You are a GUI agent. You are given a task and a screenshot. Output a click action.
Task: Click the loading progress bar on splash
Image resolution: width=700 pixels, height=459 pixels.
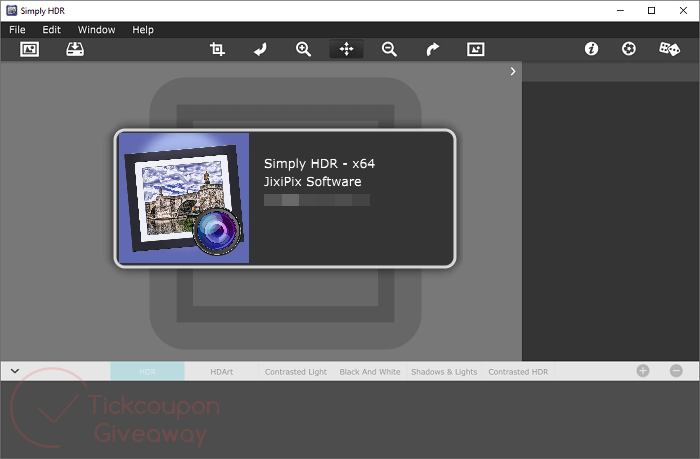click(x=317, y=200)
